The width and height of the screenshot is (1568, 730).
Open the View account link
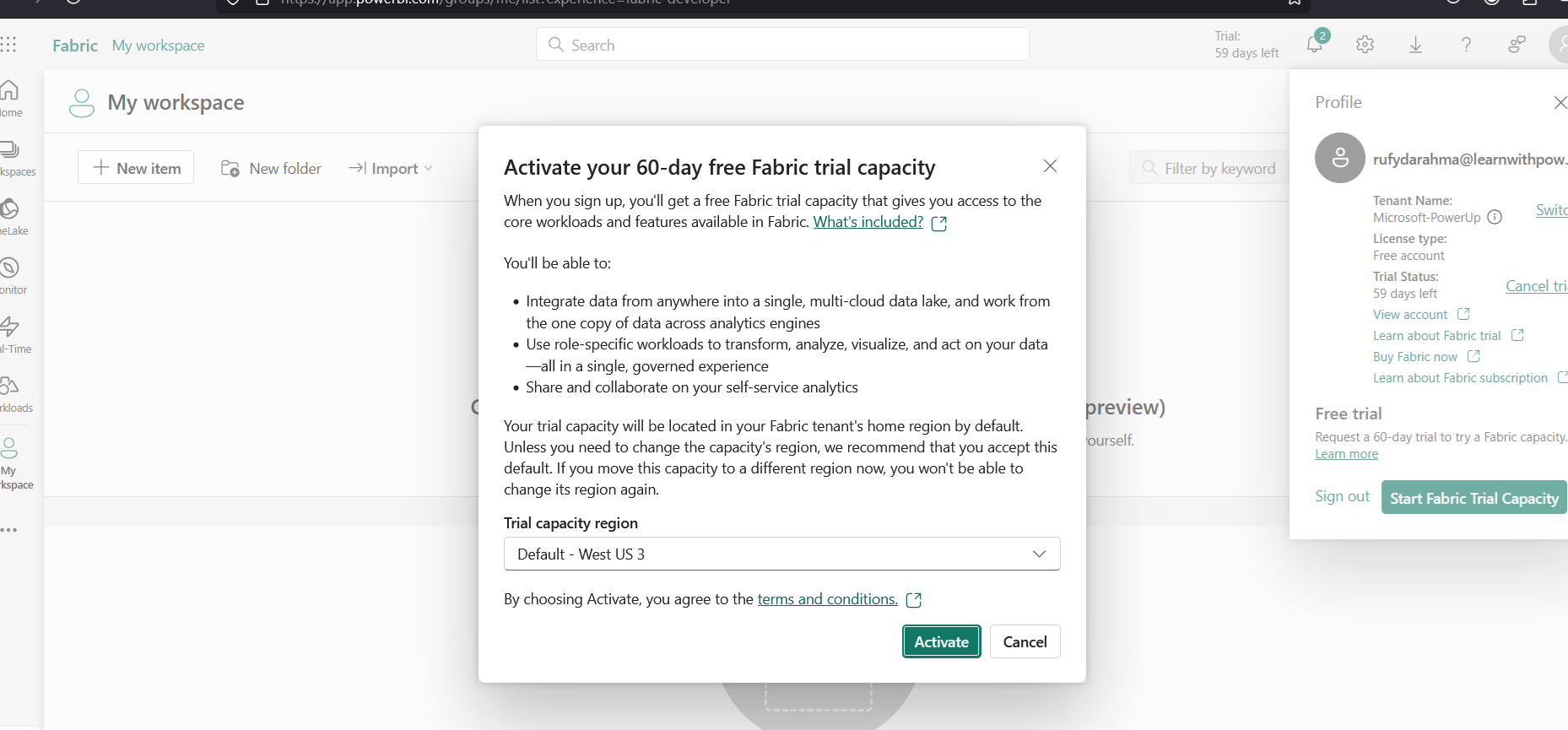[1410, 315]
